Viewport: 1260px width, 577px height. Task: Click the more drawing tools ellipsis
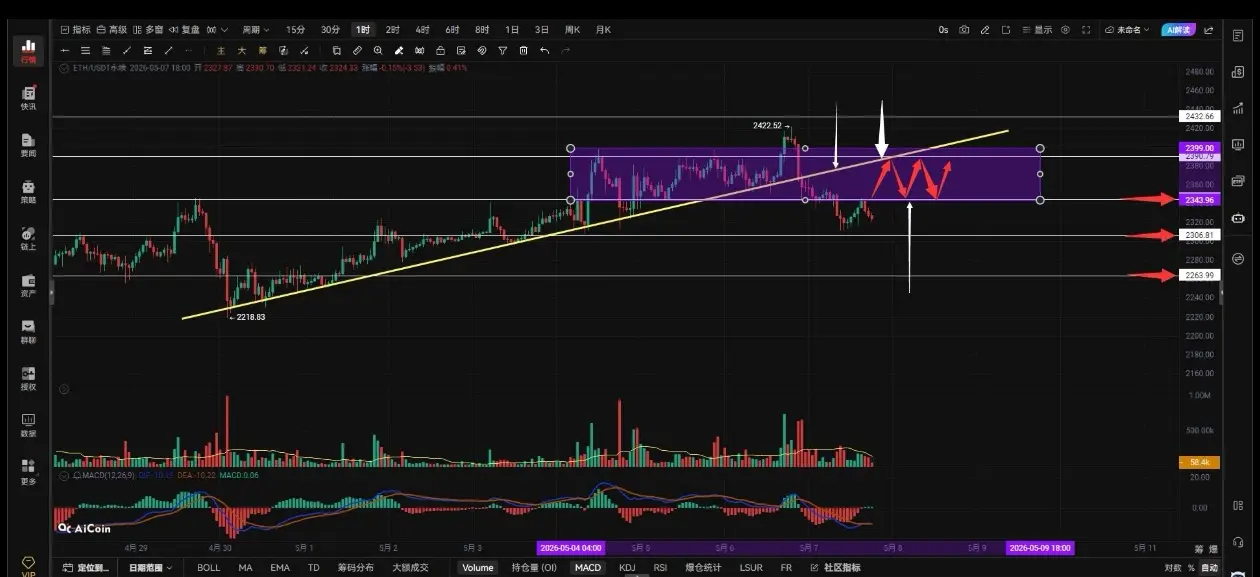[x=189, y=50]
